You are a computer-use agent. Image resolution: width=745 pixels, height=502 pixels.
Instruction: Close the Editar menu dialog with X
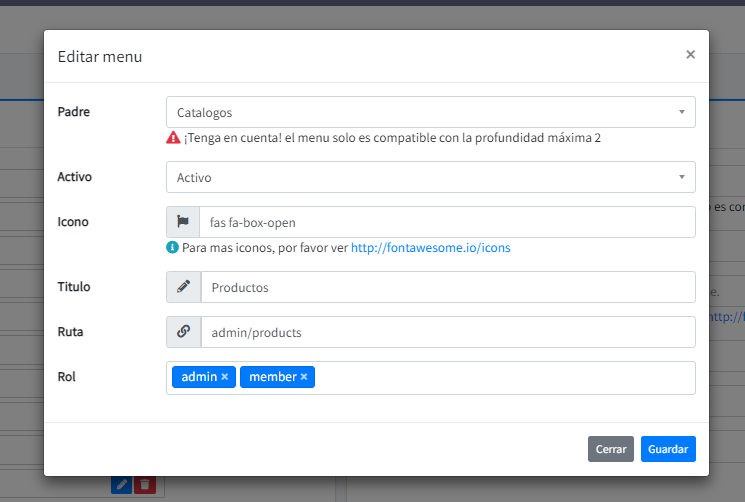[690, 55]
